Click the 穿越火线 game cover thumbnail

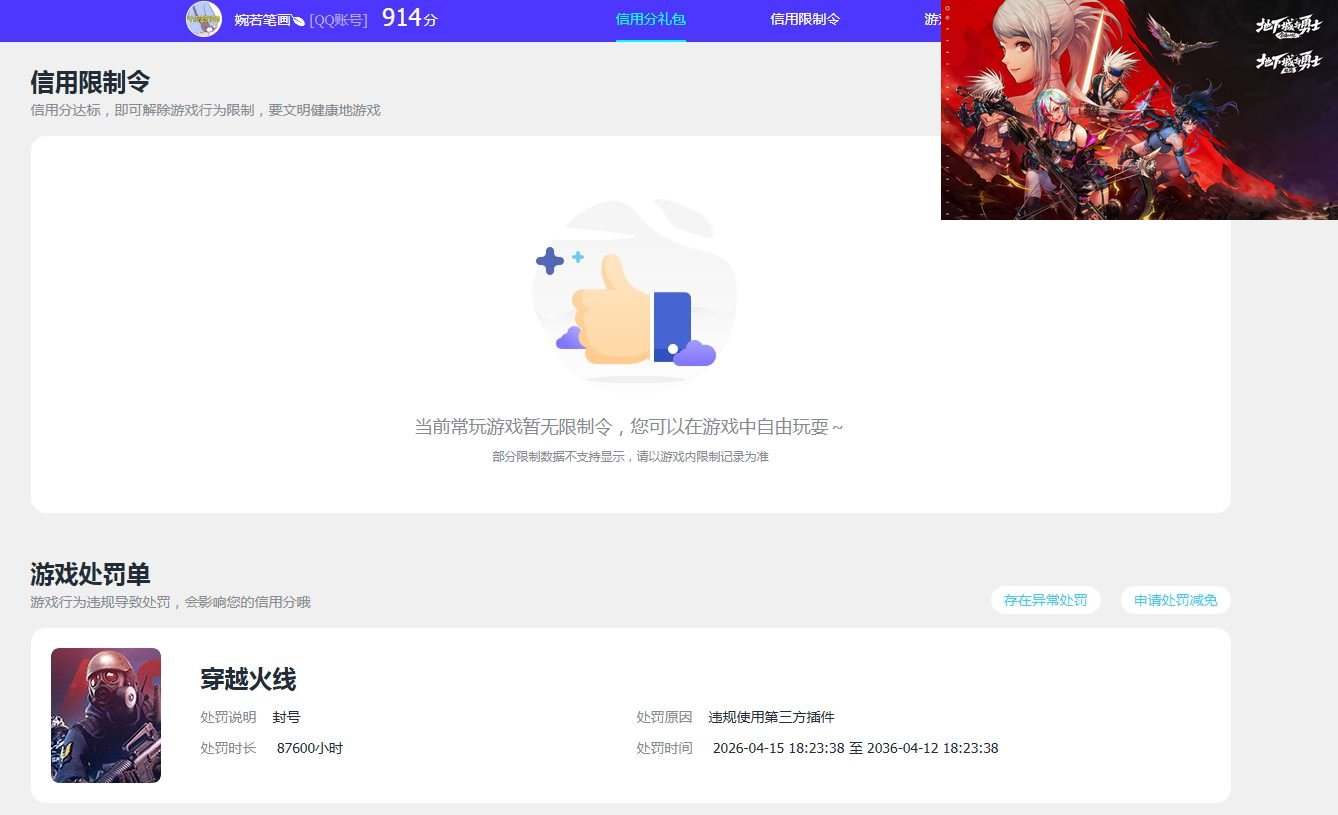(x=106, y=715)
